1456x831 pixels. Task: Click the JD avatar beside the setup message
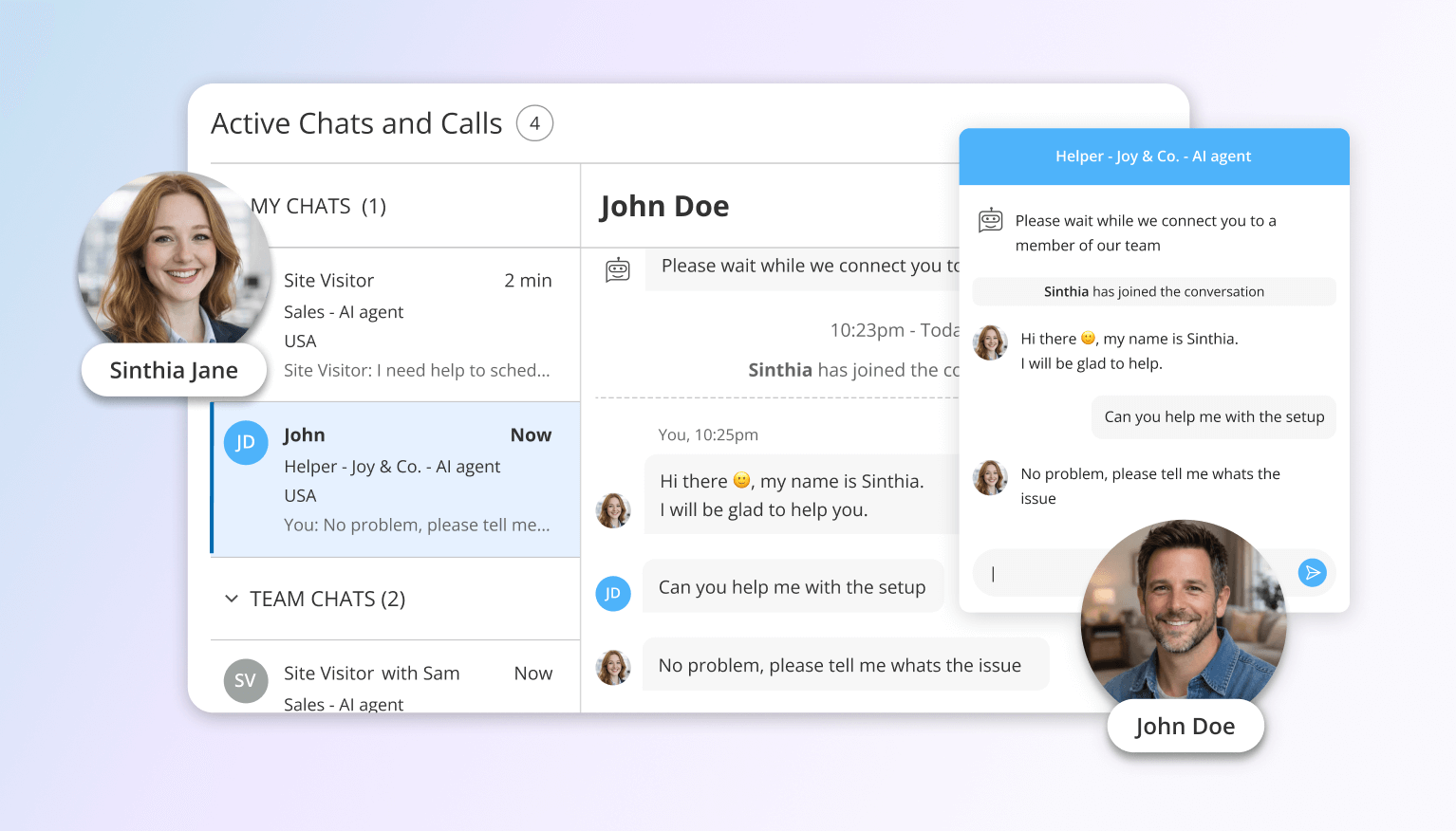[613, 594]
